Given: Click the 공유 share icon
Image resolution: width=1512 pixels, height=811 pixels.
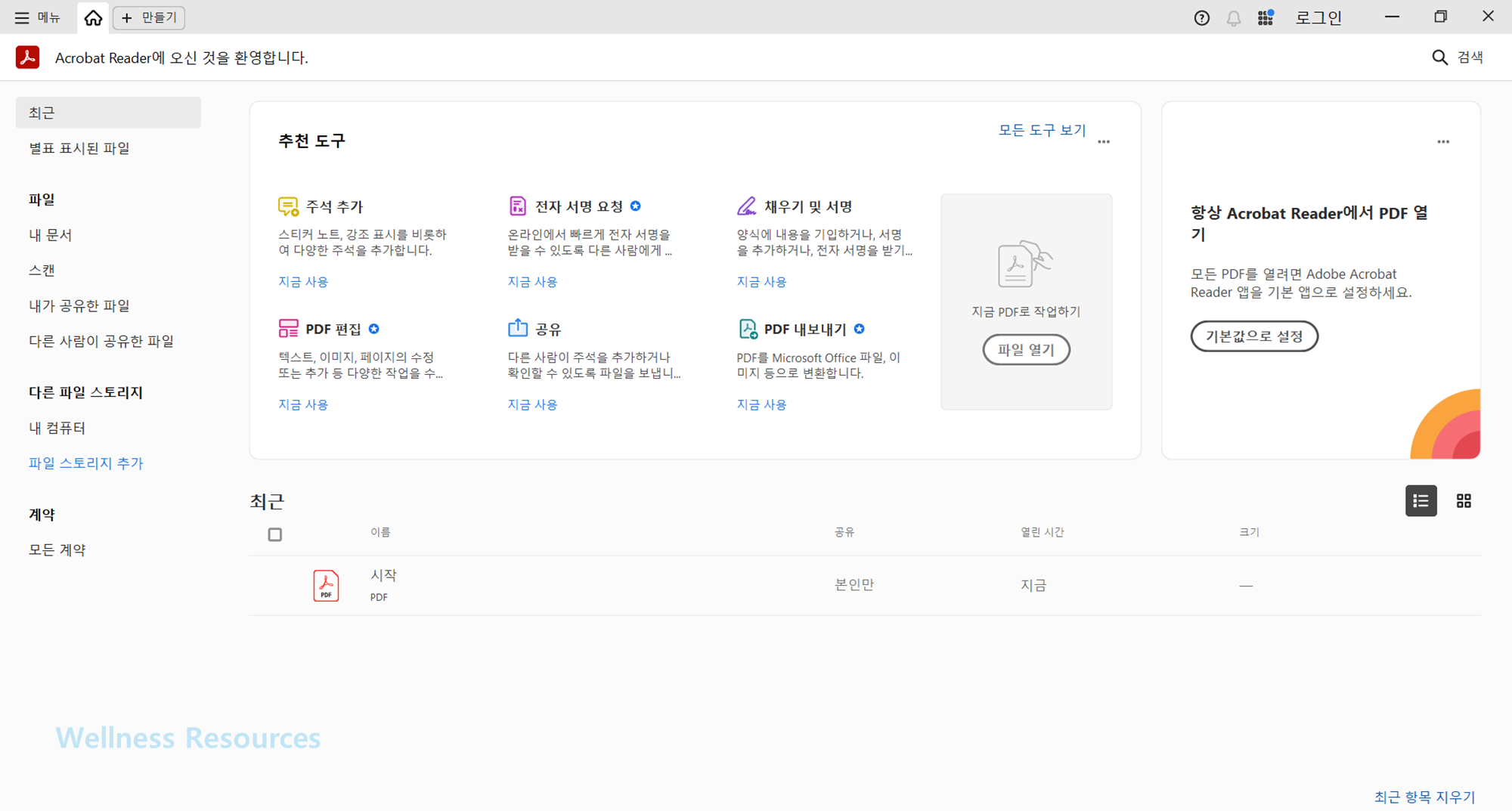Looking at the screenshot, I should (517, 328).
